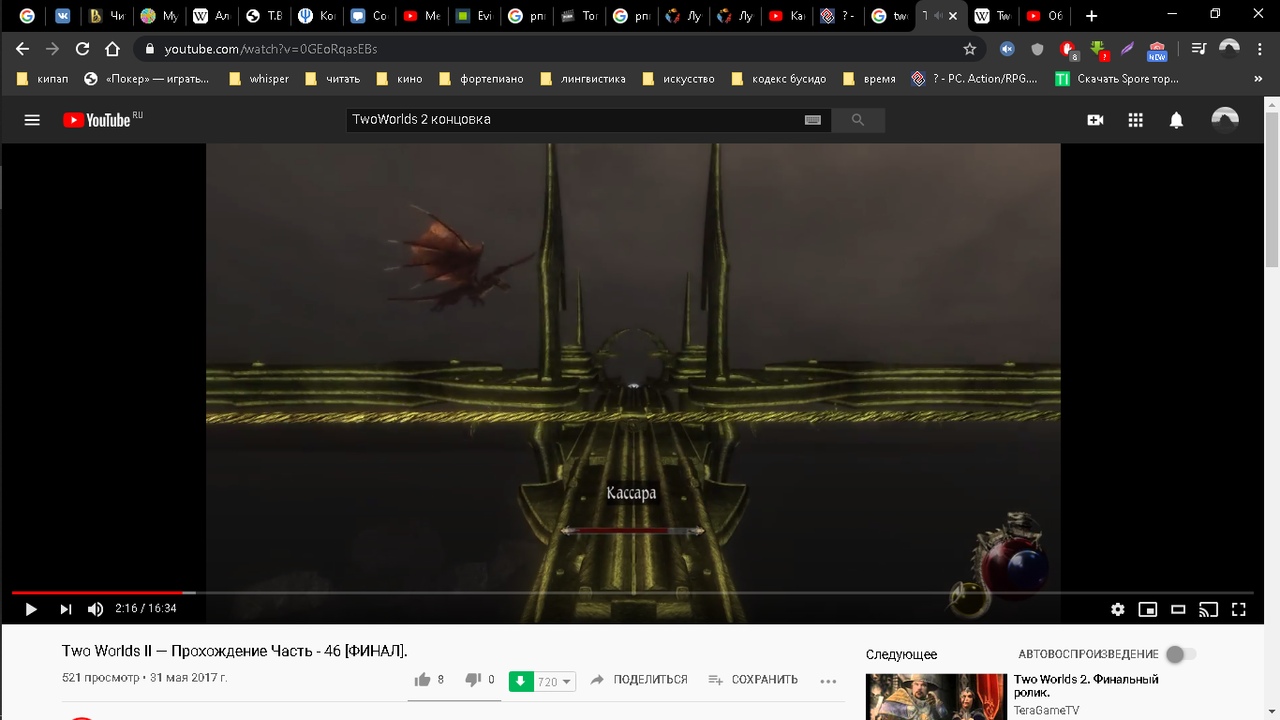1280x720 pixels.
Task: Open the «Покер» — играть bookmark
Action: coord(147,79)
